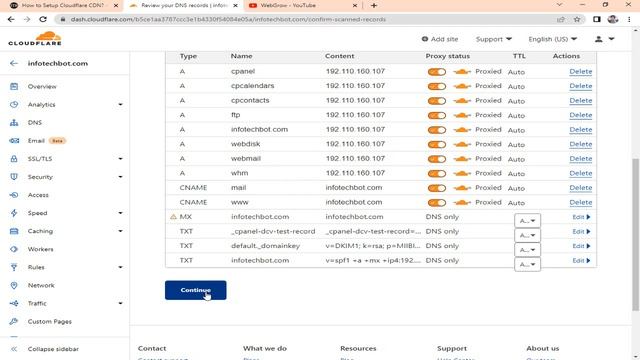
Task: Switch to How to Setup Cloudflare CDN tab
Action: click(x=64, y=6)
